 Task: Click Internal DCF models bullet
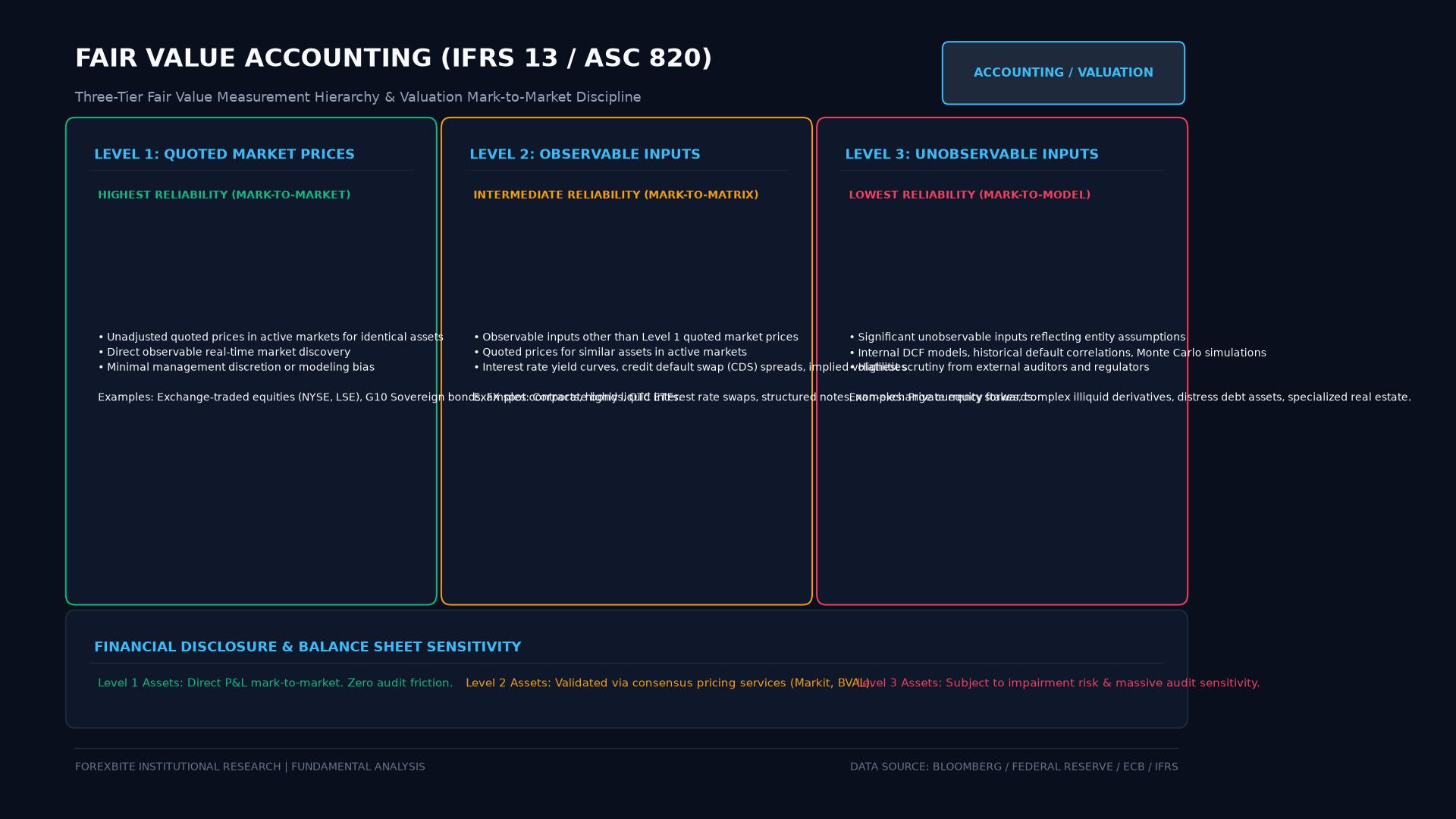[1057, 353]
